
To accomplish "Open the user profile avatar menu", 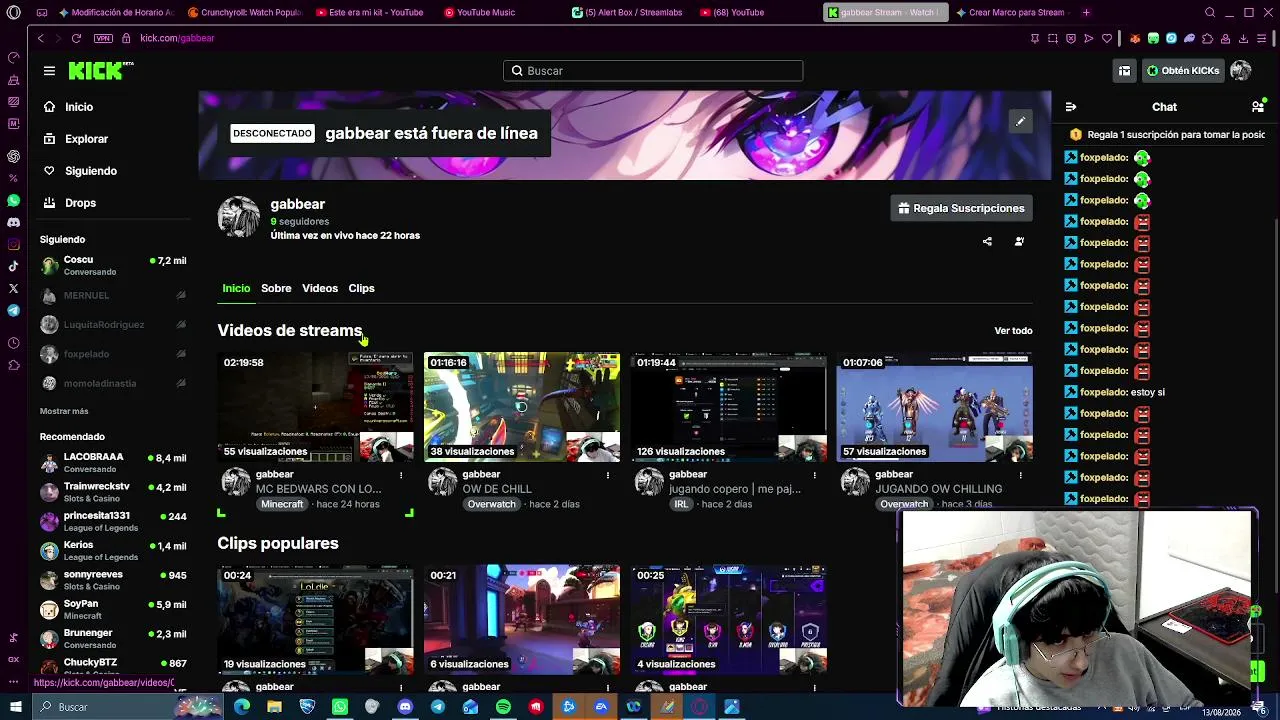I will (1241, 71).
